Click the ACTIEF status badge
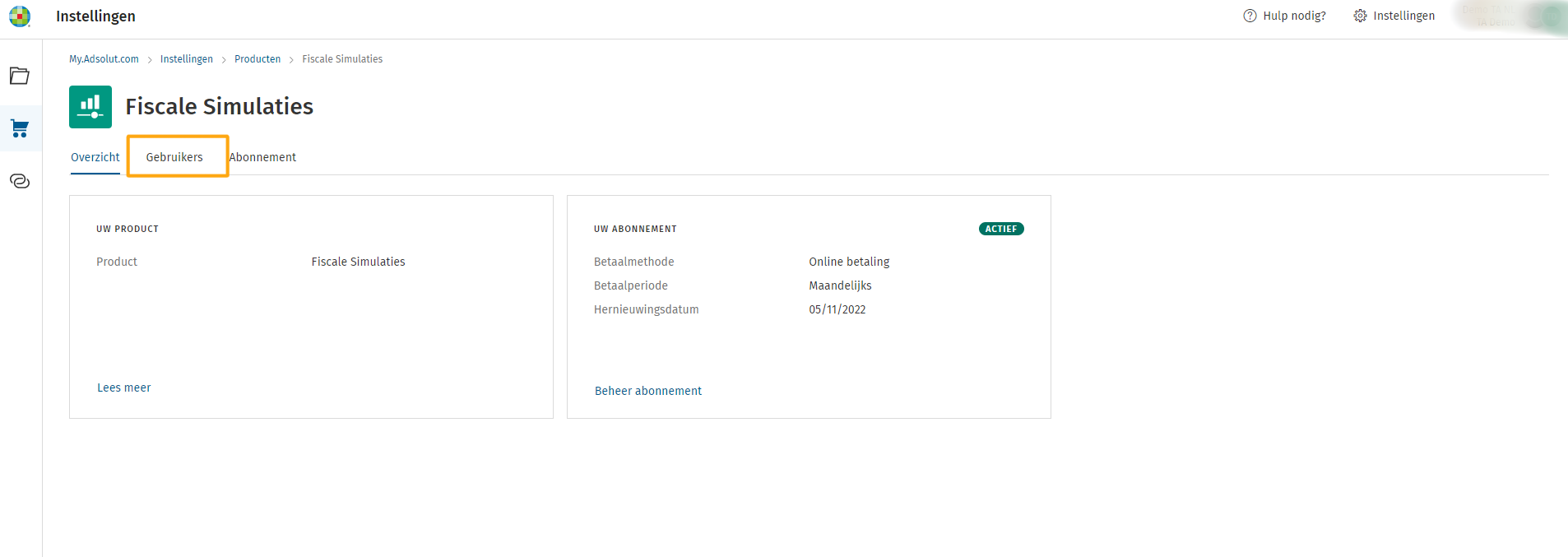Screen dimensions: 1568x557 tap(1001, 229)
